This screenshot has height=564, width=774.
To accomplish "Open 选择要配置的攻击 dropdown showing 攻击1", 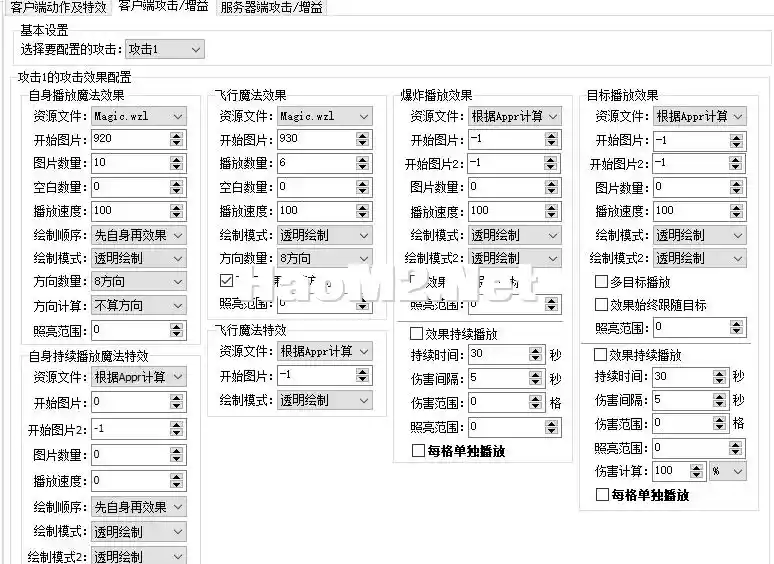I will [165, 49].
